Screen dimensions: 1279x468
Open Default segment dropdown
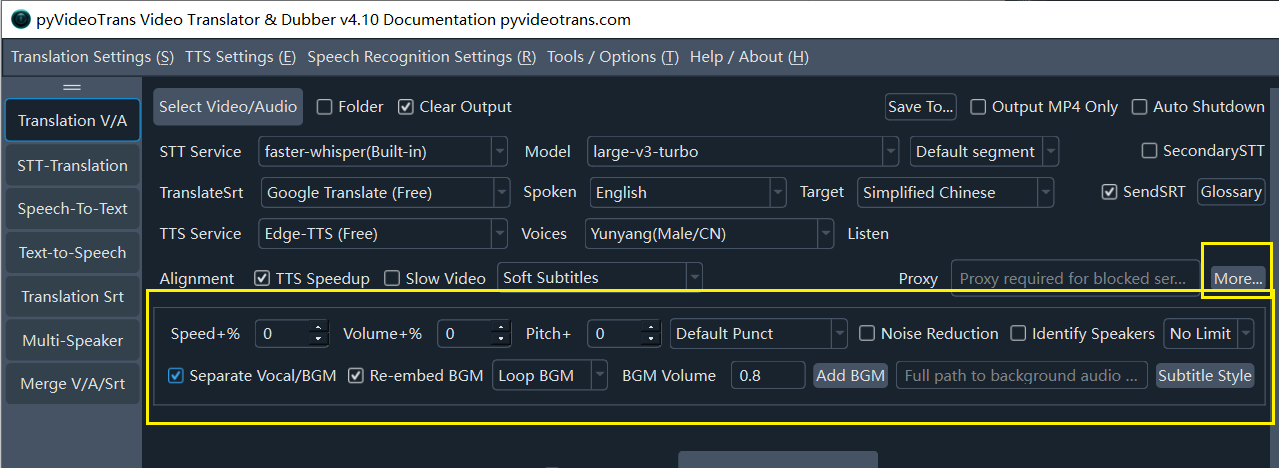[x=984, y=152]
